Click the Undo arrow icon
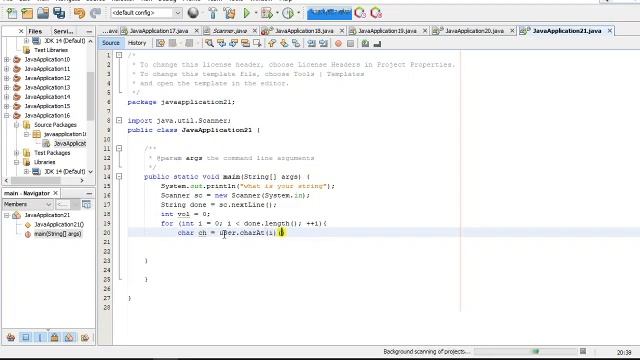This screenshot has width=640, height=360. (x=80, y=13)
